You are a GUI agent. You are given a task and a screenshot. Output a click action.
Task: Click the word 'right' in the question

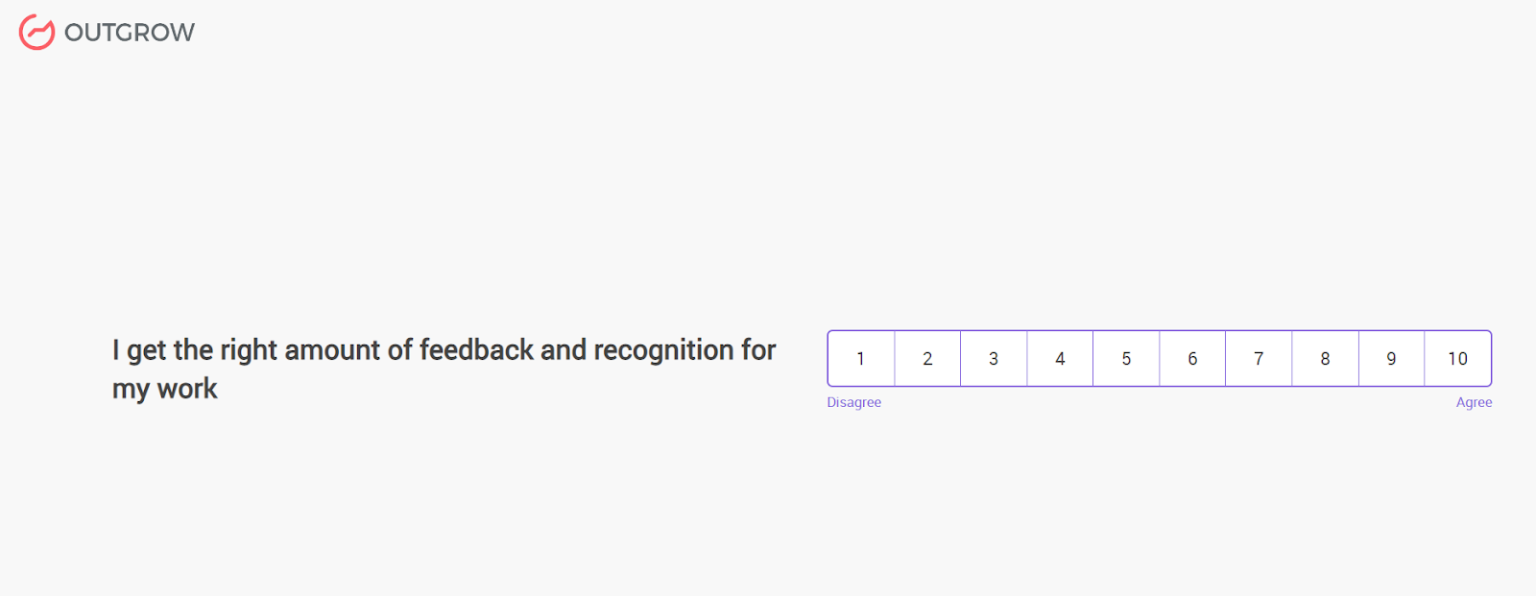pos(248,350)
